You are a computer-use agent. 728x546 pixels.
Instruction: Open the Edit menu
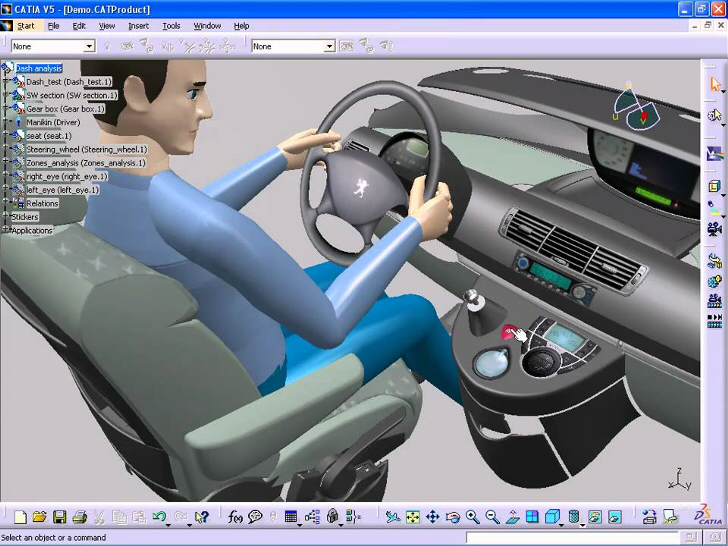79,26
